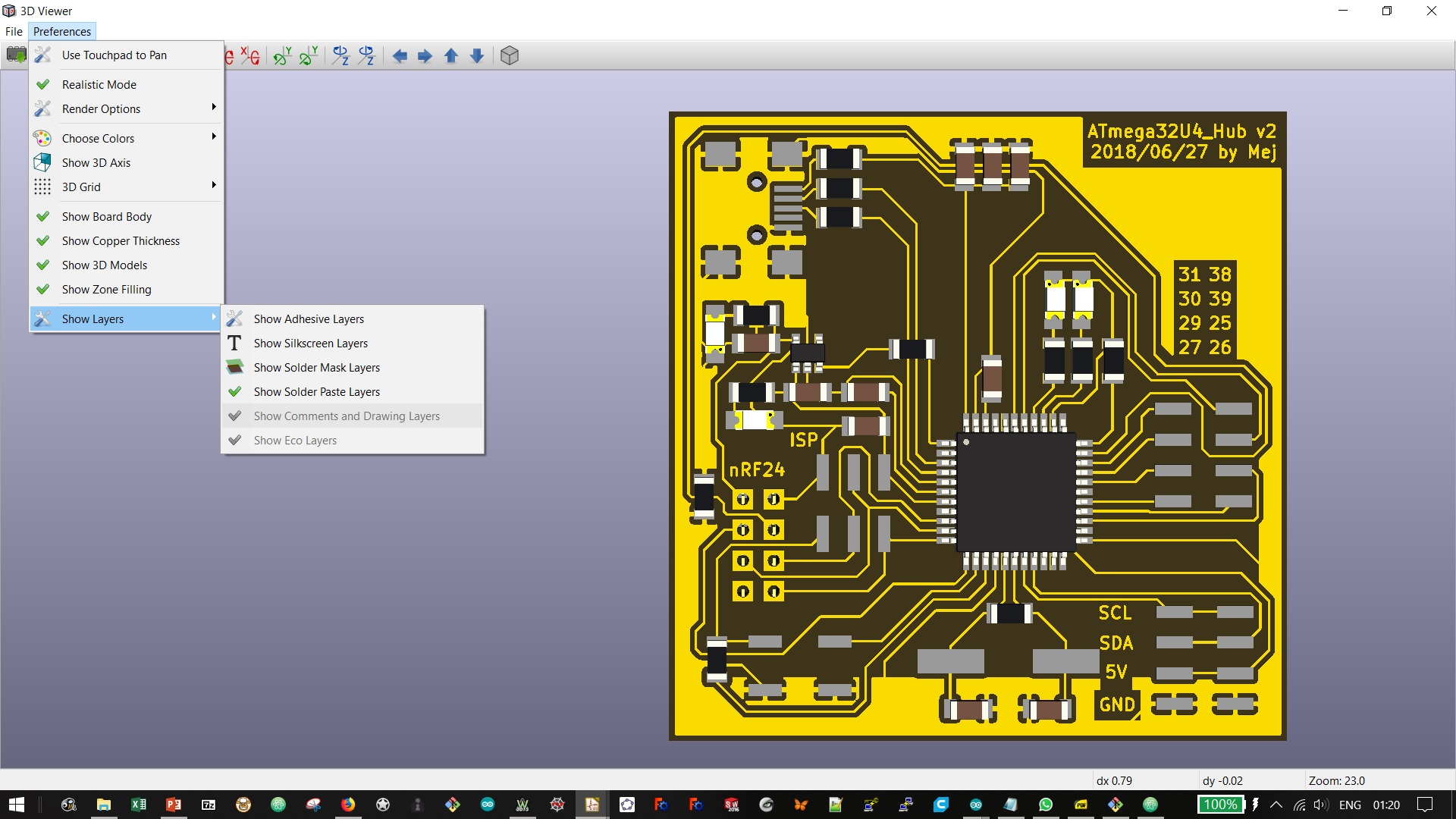Click the move up arrow icon
This screenshot has width=1456, height=819.
(x=450, y=55)
